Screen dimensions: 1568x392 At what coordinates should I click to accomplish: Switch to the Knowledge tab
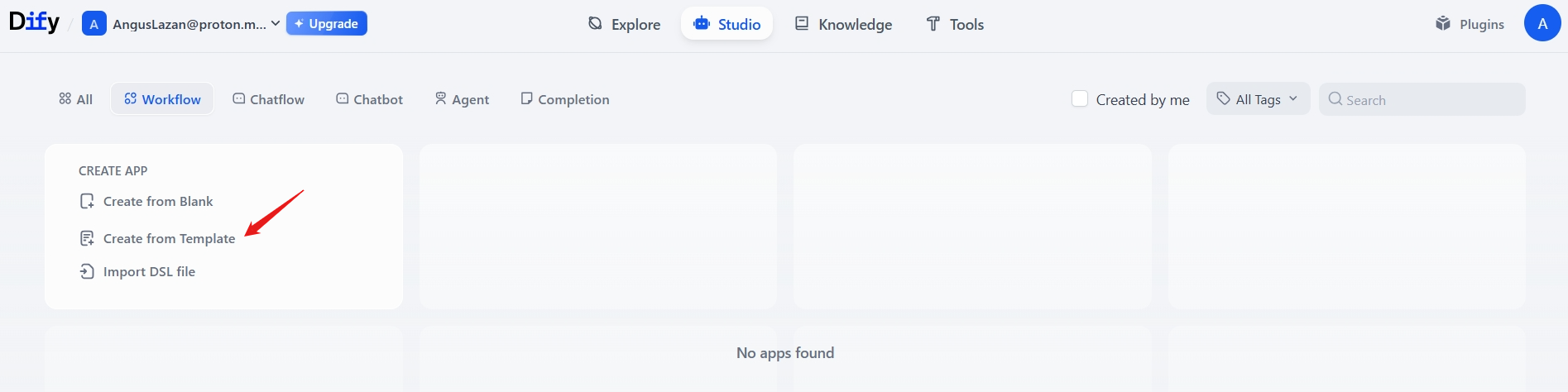pyautogui.click(x=843, y=24)
